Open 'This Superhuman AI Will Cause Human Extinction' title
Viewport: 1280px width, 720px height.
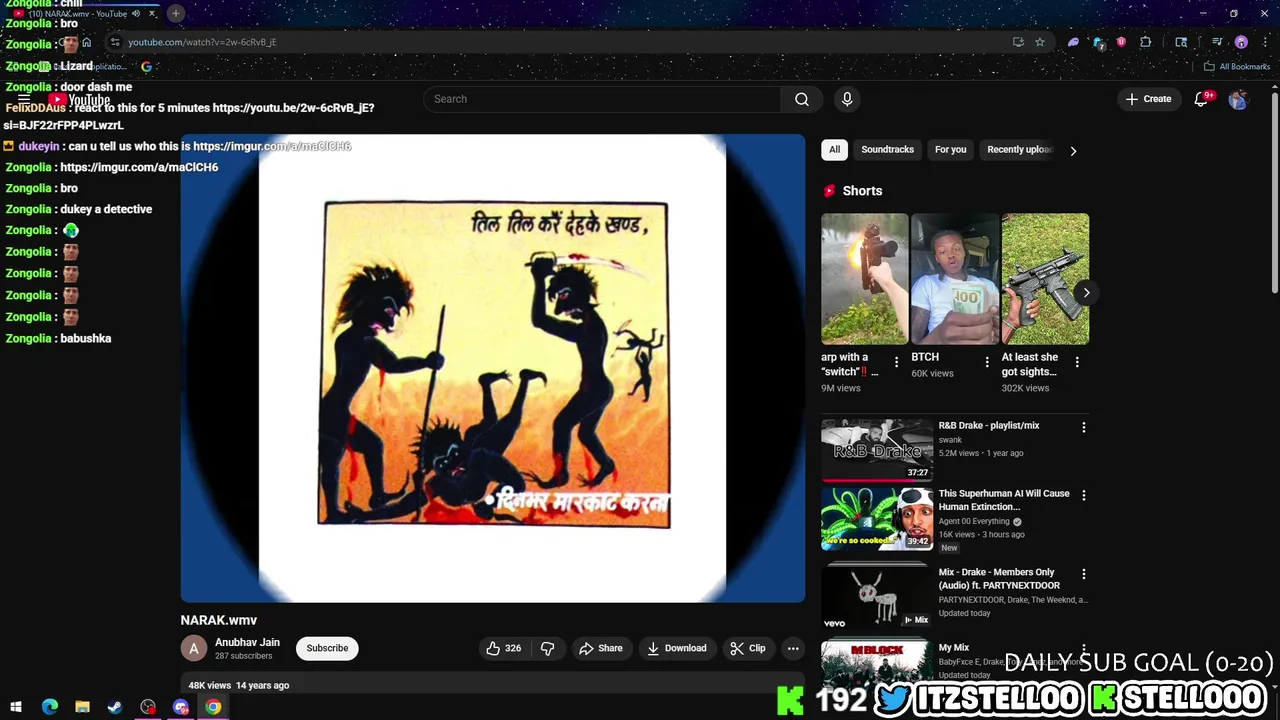(x=1004, y=500)
